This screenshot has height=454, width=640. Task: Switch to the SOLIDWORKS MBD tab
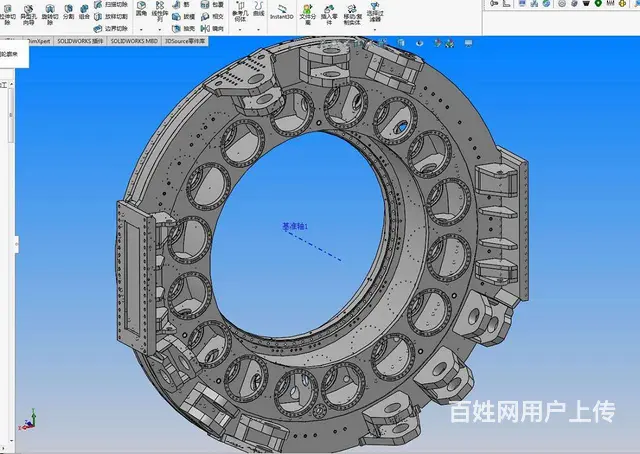pyautogui.click(x=134, y=41)
